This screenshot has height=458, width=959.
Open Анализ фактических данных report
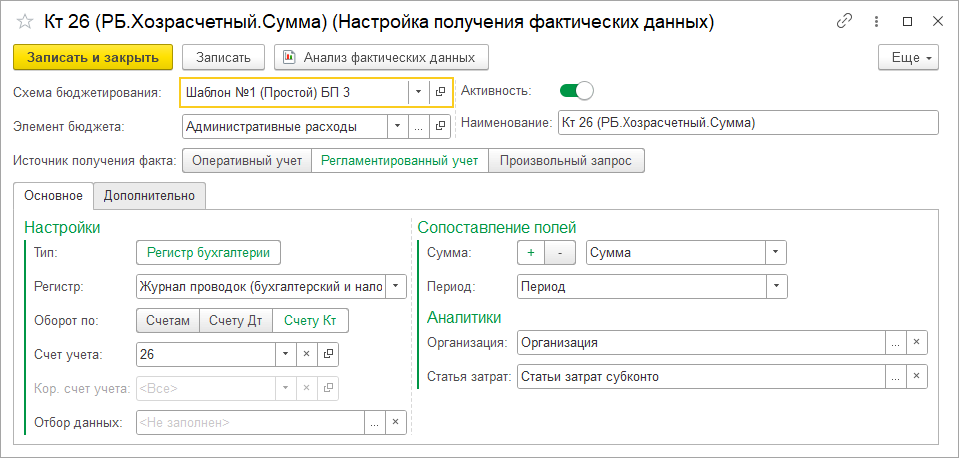(x=381, y=57)
